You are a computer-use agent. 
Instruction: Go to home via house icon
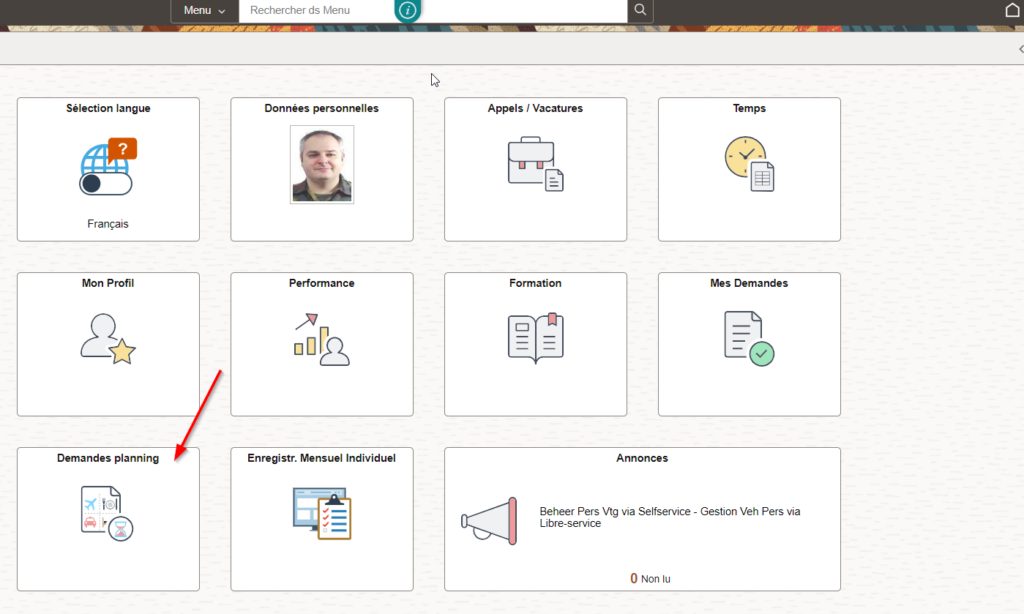click(x=1012, y=10)
